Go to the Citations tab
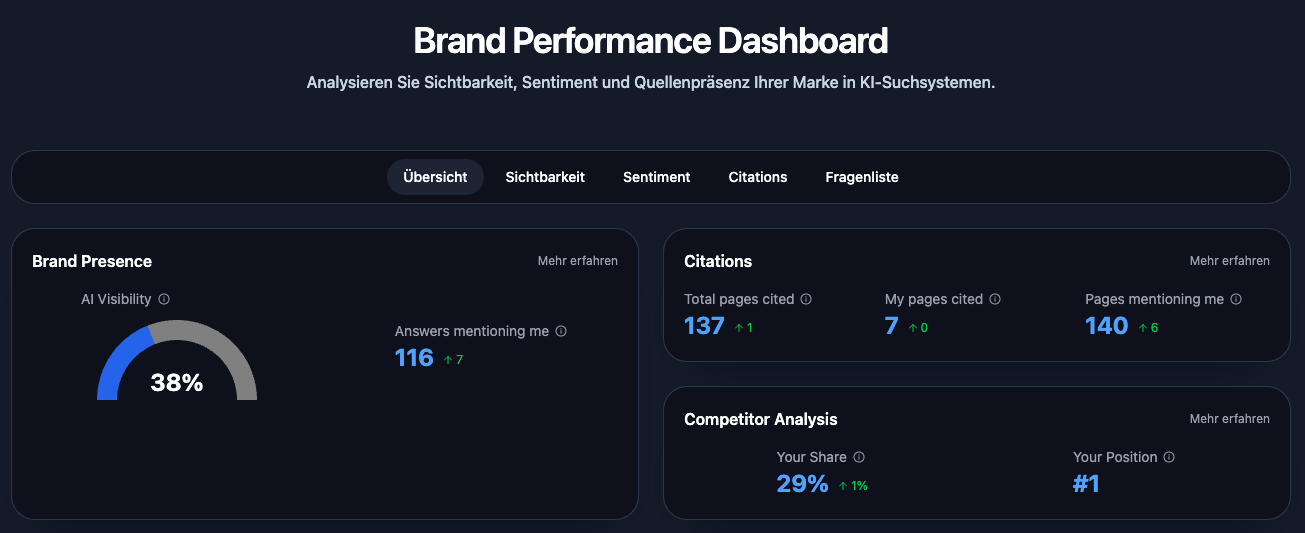1305x533 pixels. coord(758,177)
